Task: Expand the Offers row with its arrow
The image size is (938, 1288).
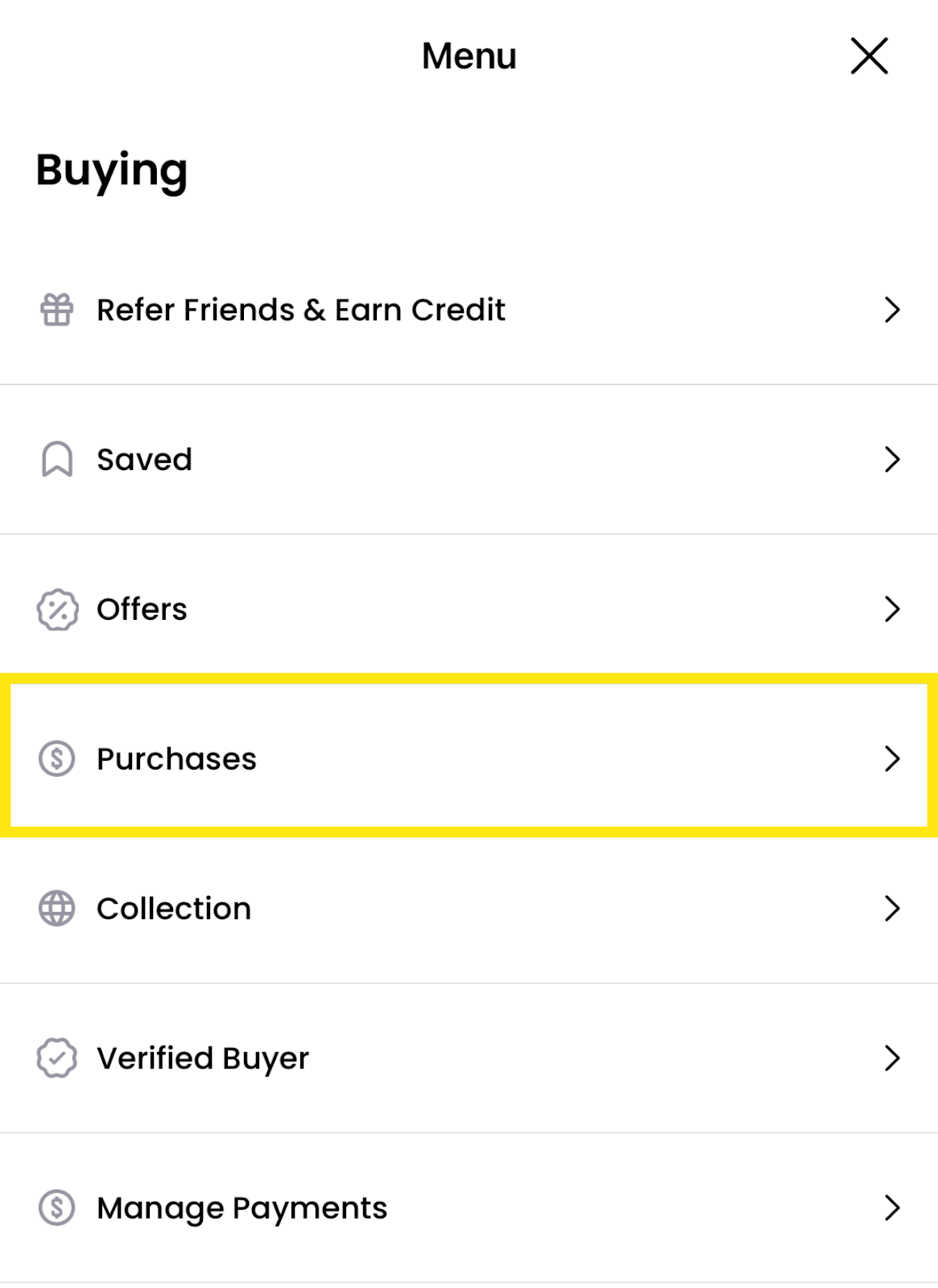Action: [x=892, y=609]
